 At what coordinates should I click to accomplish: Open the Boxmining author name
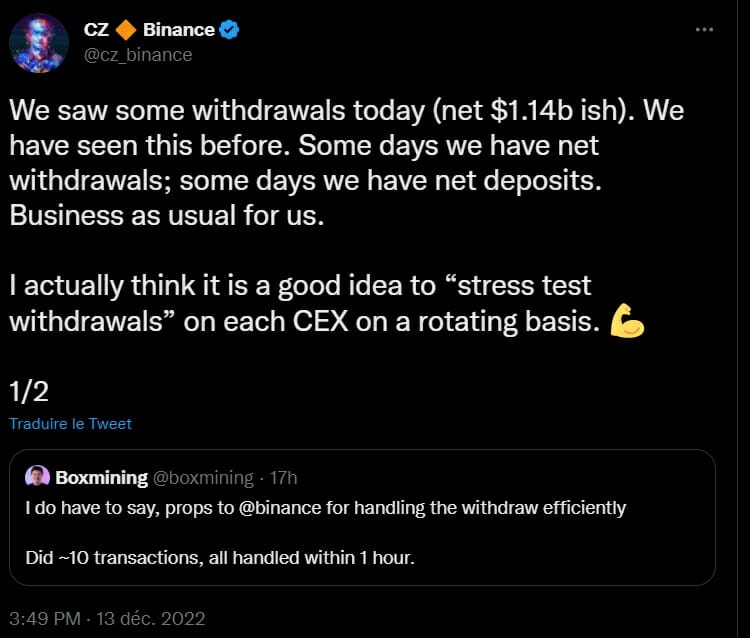pyautogui.click(x=102, y=476)
